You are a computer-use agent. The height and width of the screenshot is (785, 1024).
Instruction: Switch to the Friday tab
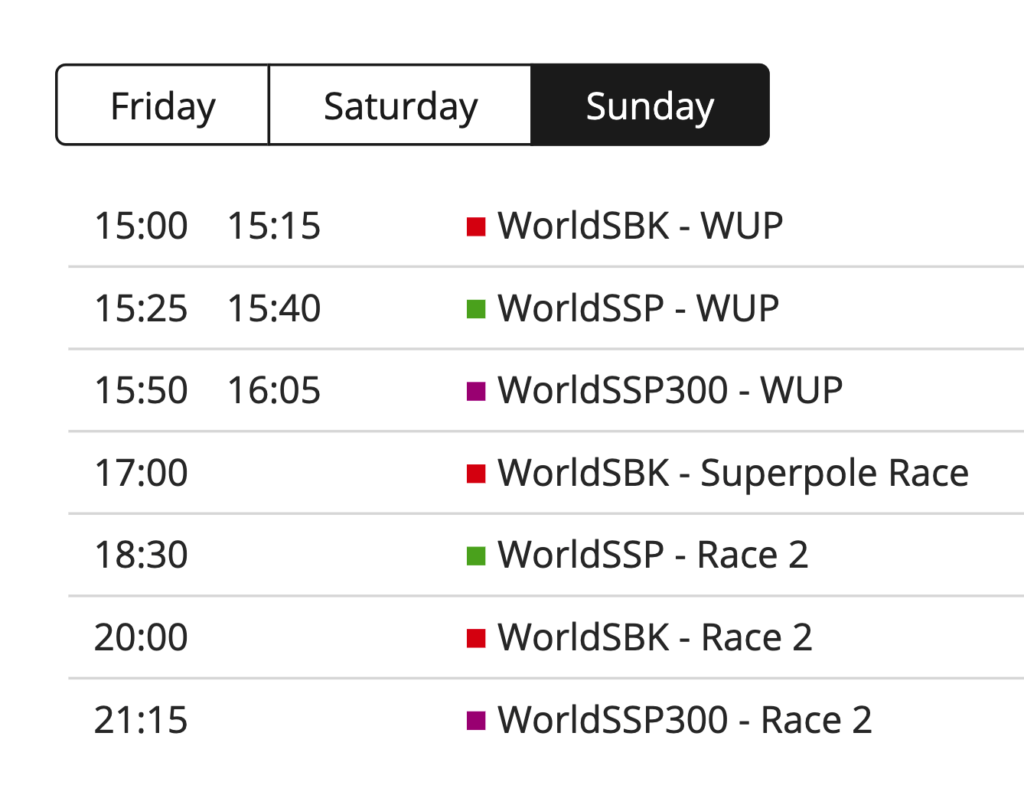tap(163, 104)
